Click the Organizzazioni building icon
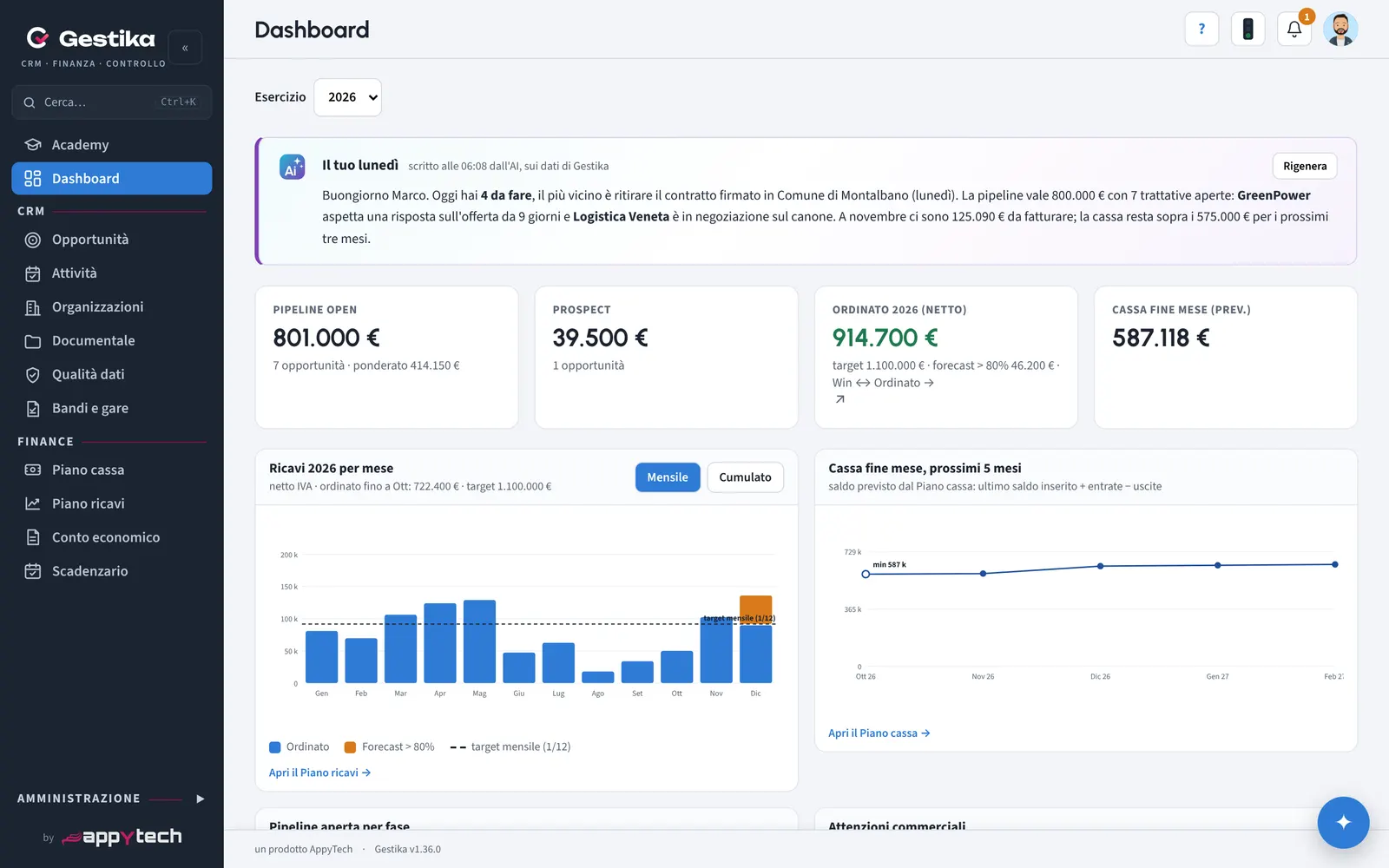Screen dimensions: 1389x868 [33, 307]
